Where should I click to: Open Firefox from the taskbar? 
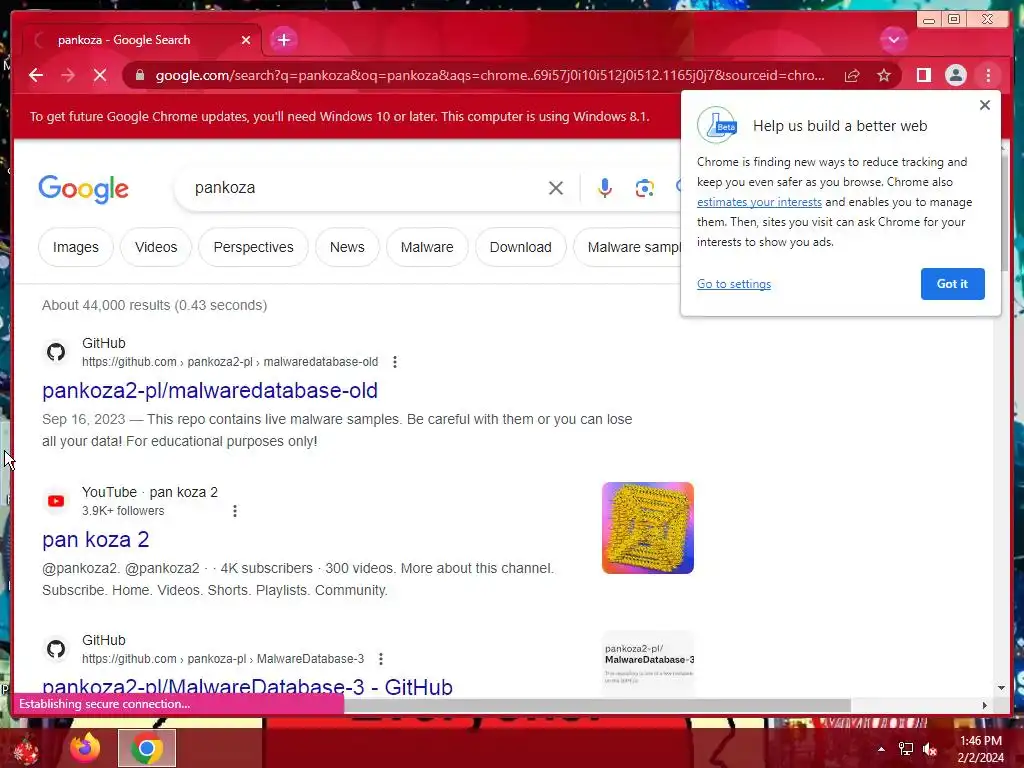click(86, 748)
